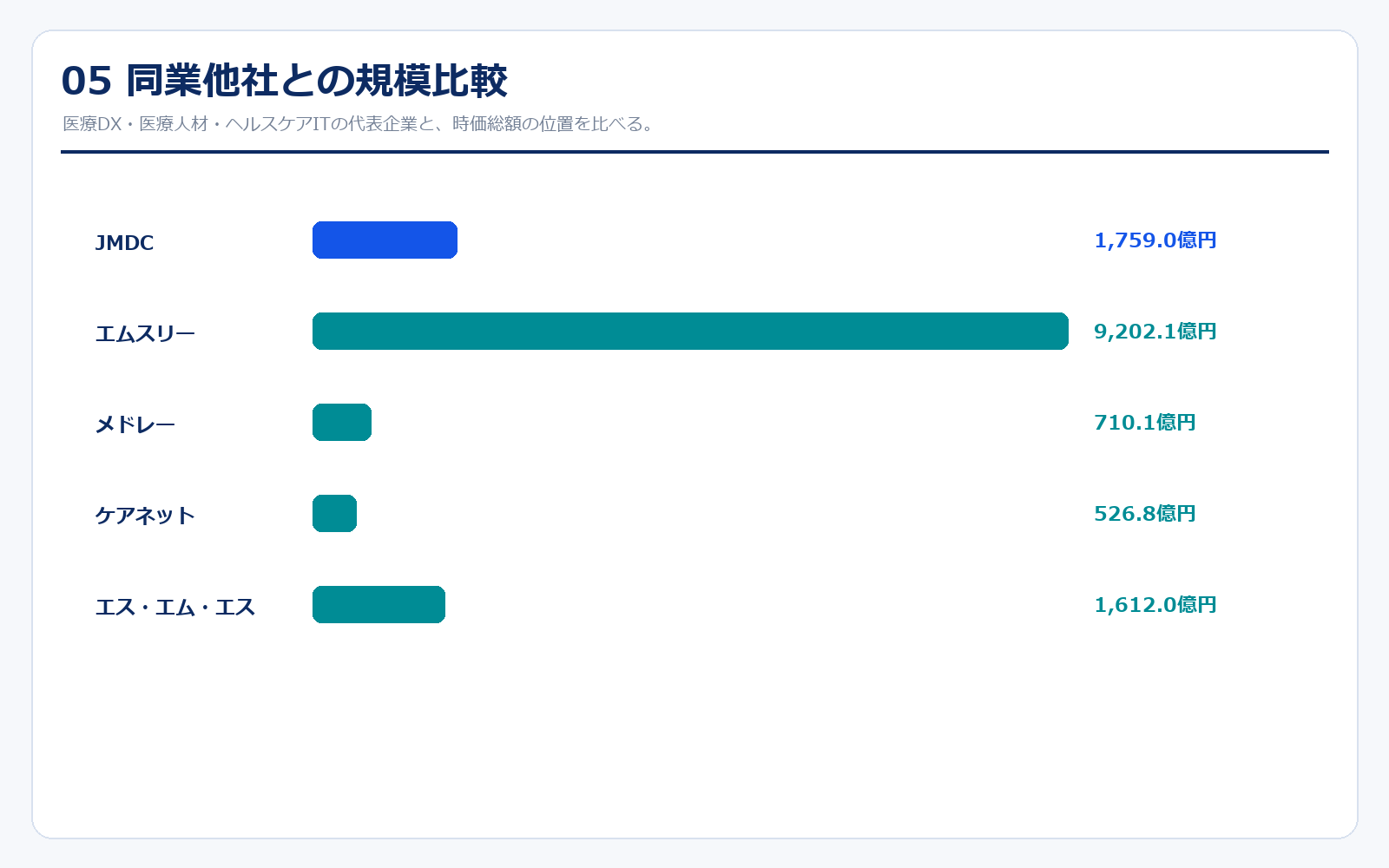
Task: Click the subtitle about 医療DX・医療人材
Action: pos(359,124)
